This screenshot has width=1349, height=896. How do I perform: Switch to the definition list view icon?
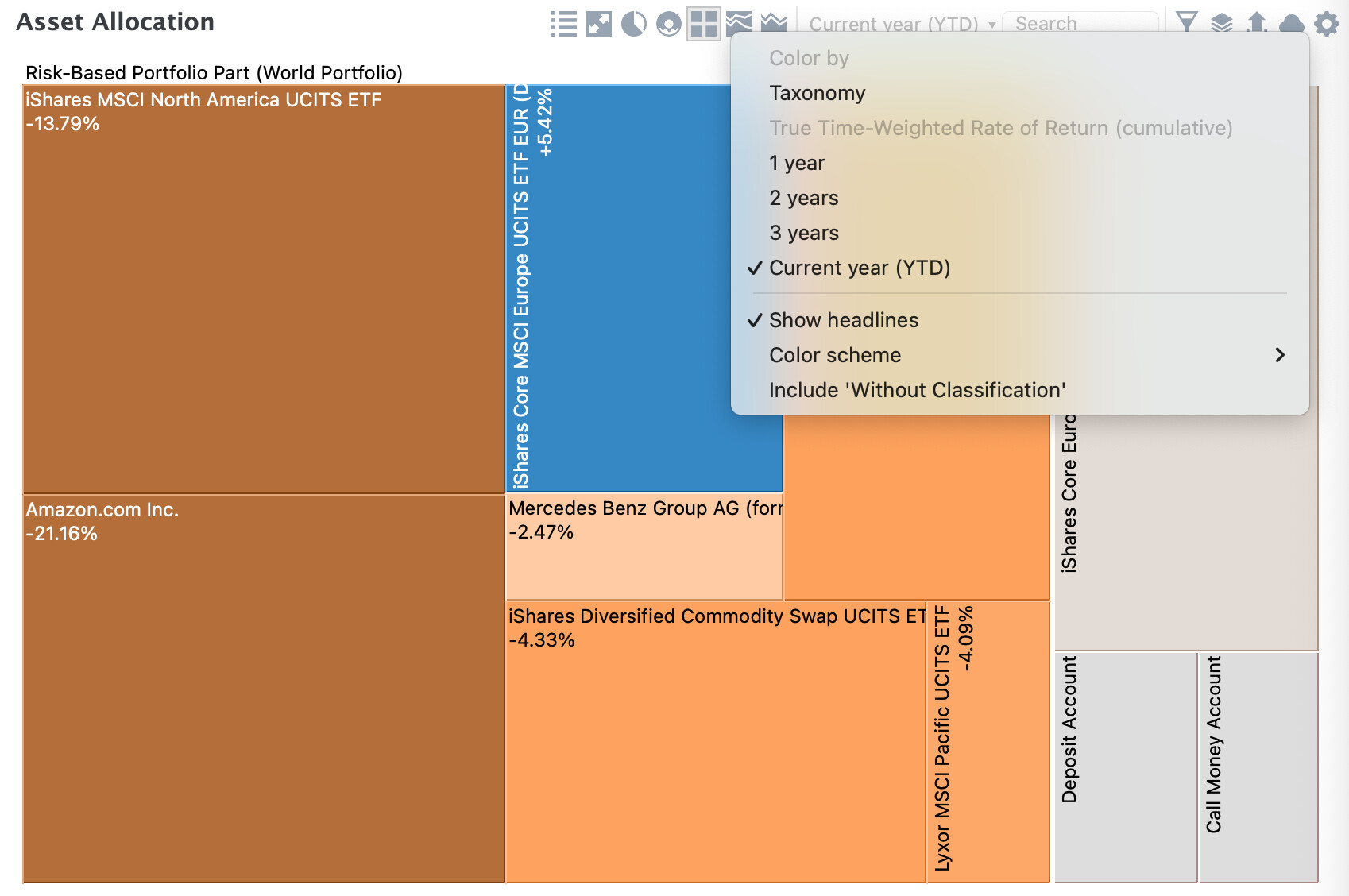(563, 24)
